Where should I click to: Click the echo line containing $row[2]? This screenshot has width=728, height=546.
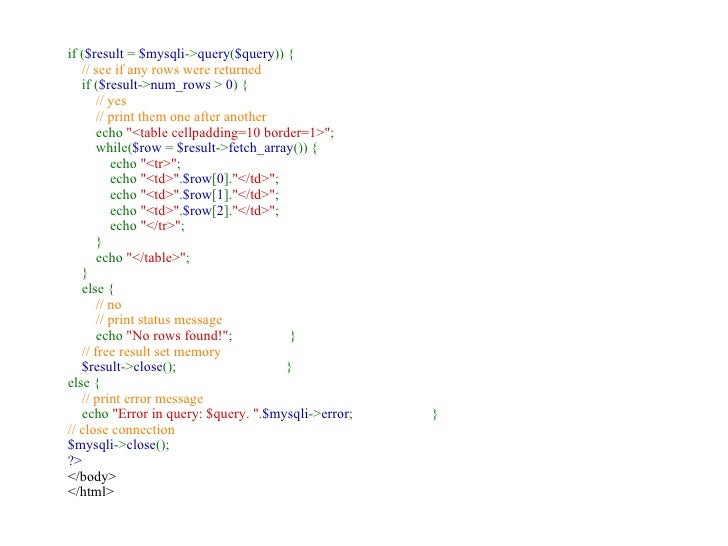click(x=194, y=211)
